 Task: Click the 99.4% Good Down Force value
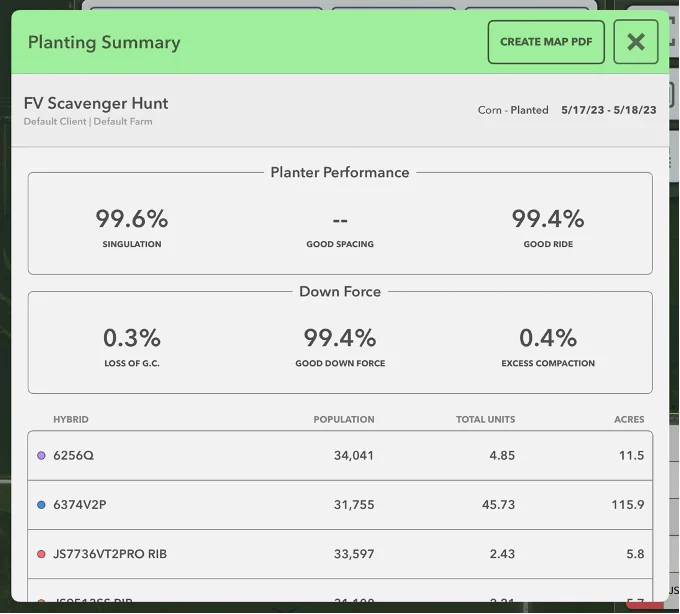coord(340,338)
